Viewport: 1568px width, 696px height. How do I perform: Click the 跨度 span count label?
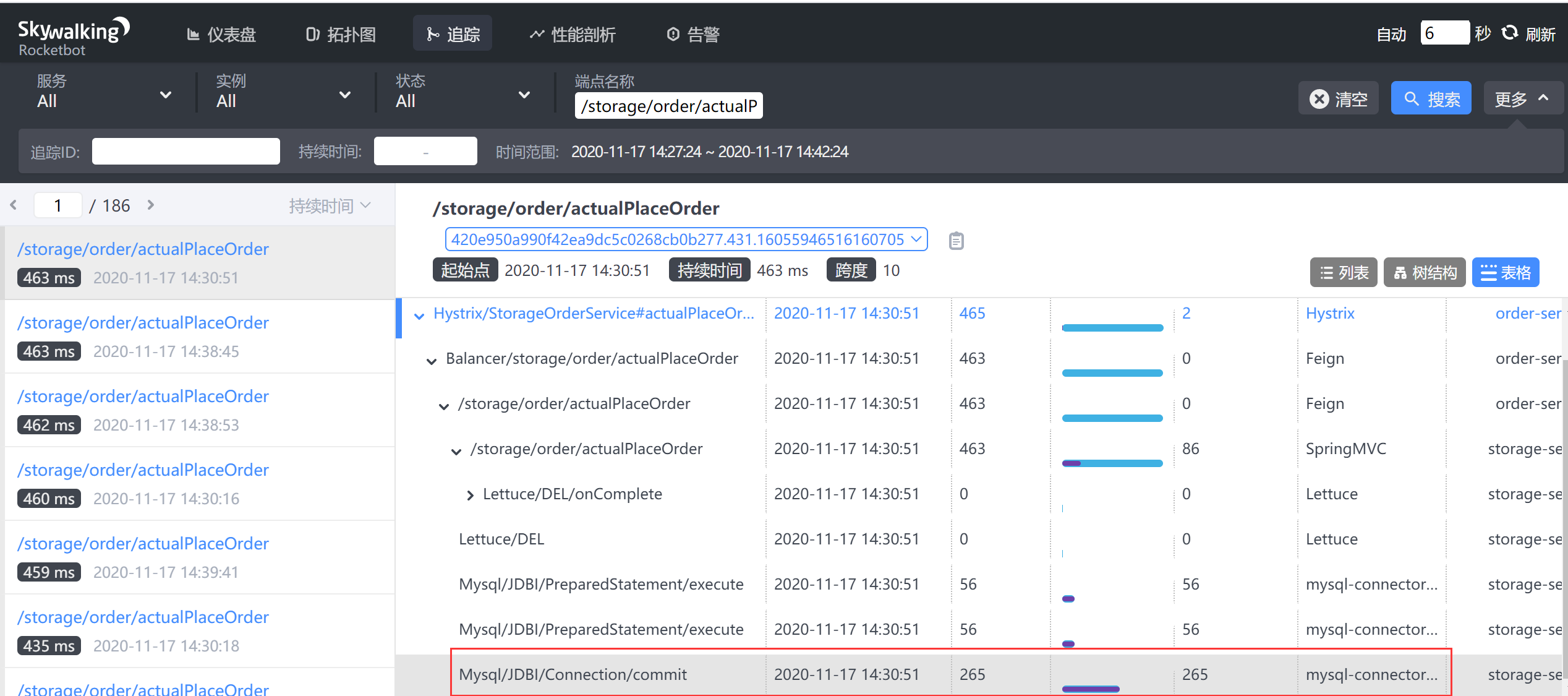pyautogui.click(x=851, y=270)
